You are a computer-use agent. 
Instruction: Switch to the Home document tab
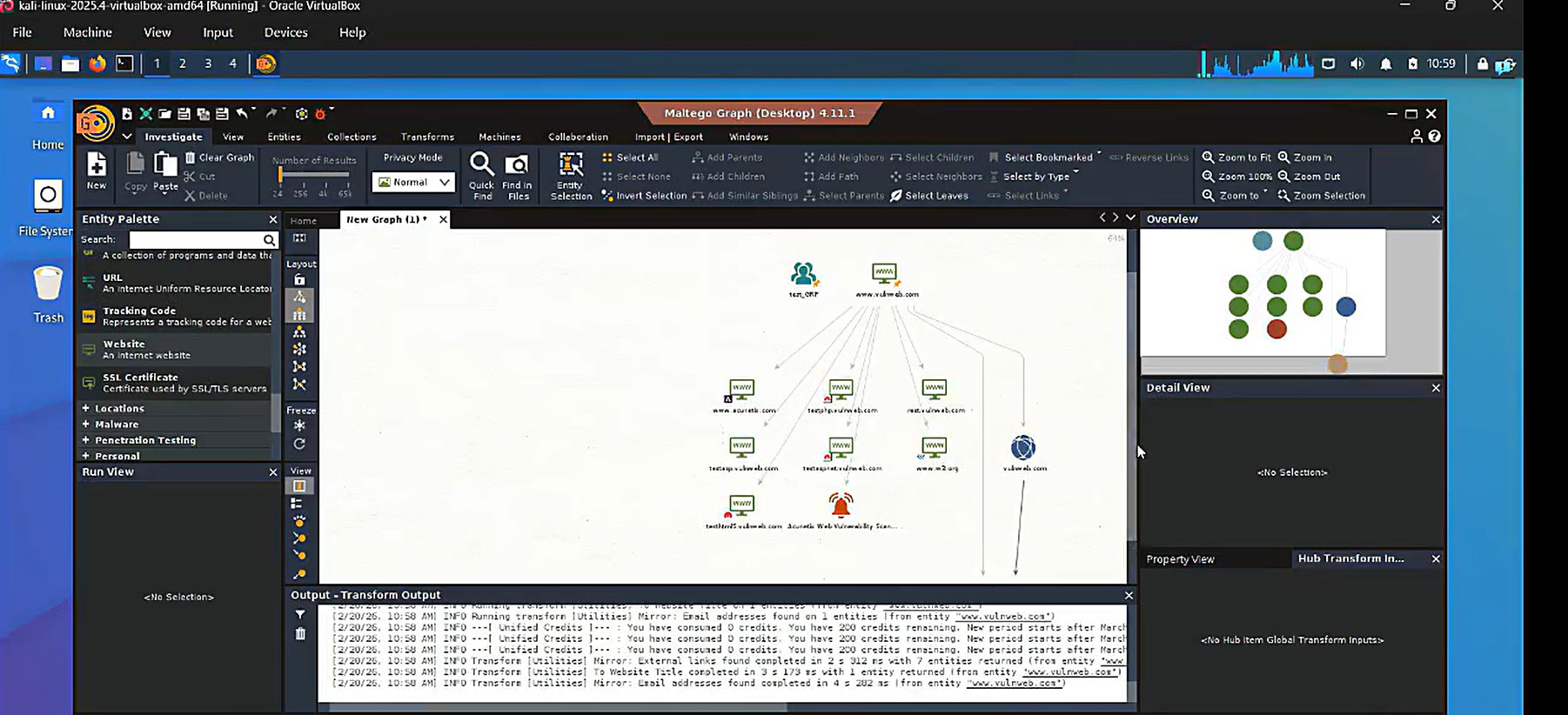(304, 221)
